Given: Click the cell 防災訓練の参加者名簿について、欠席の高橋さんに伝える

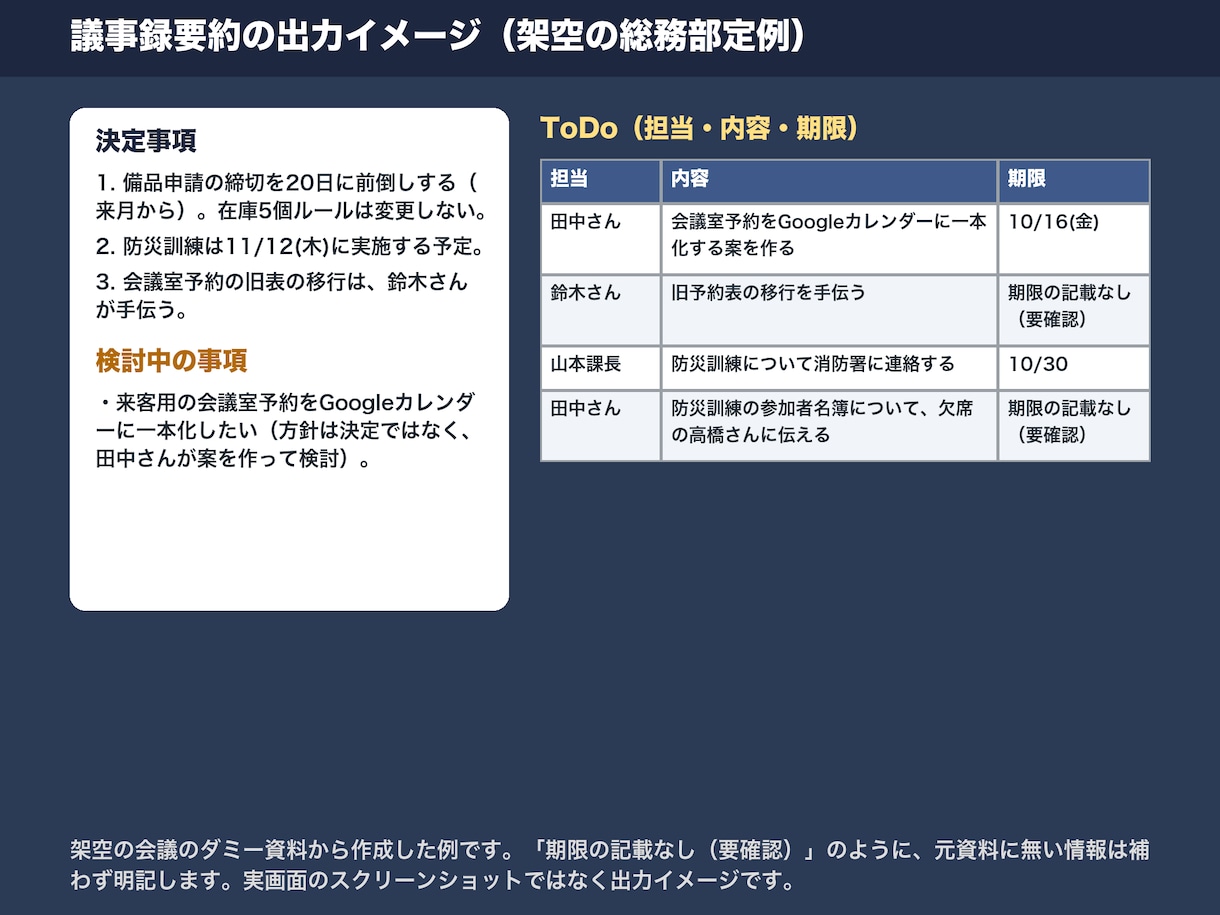Looking at the screenshot, I should pyautogui.click(x=829, y=425).
